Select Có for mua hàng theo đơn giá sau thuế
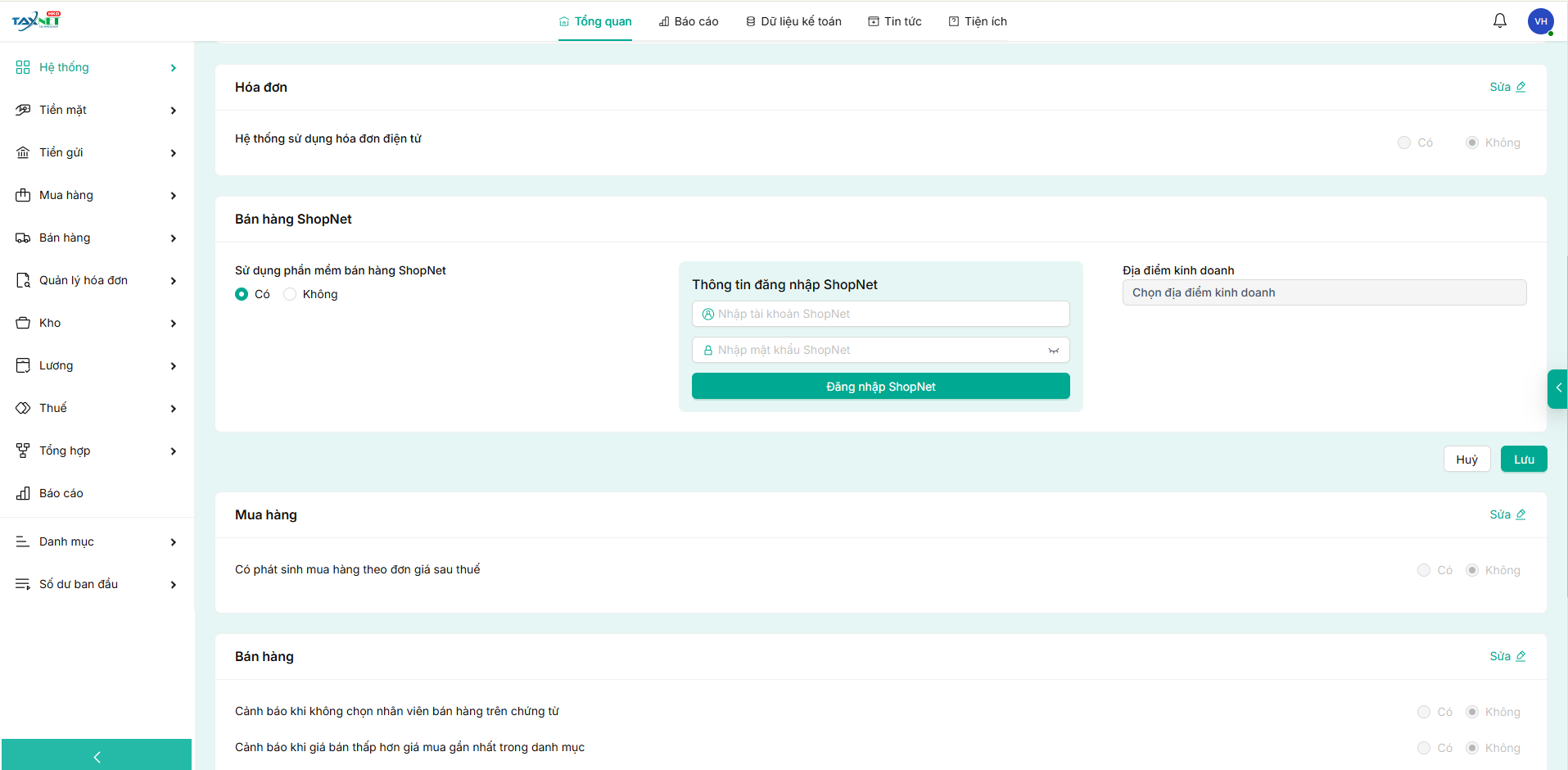The image size is (1568, 770). tap(1424, 570)
